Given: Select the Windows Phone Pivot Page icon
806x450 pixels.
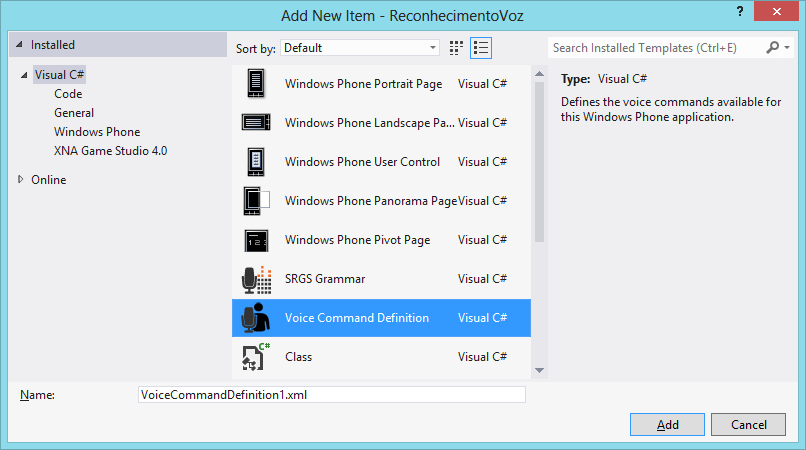Looking at the screenshot, I should [x=256, y=240].
